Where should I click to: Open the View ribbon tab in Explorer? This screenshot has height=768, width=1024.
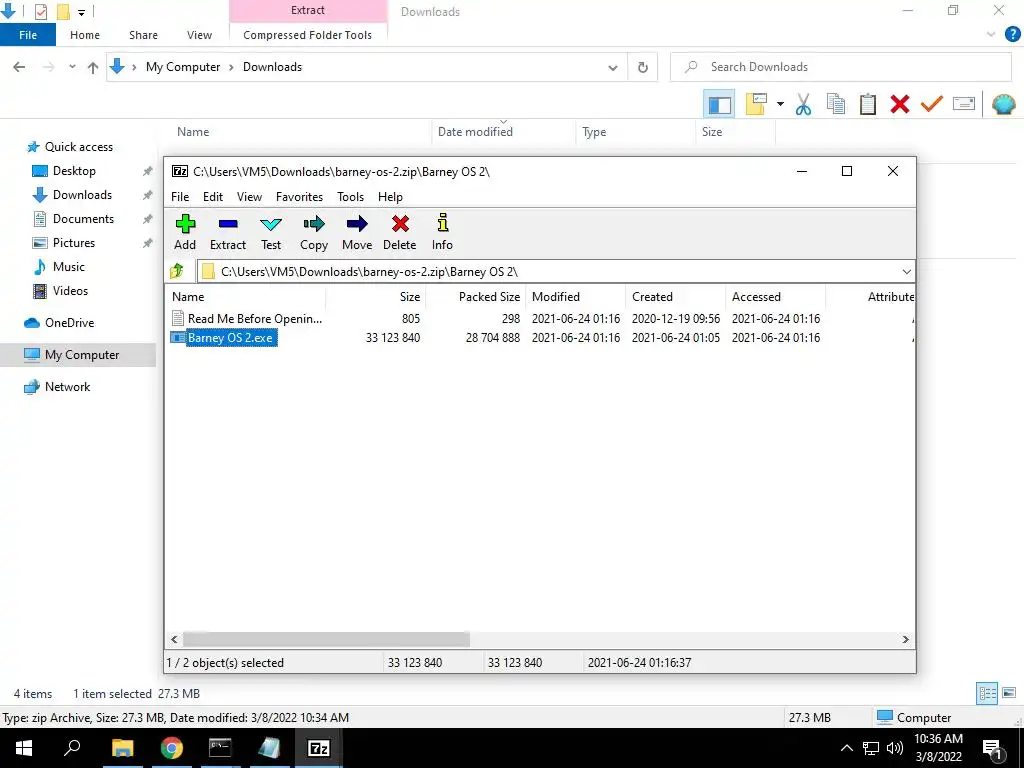(199, 35)
